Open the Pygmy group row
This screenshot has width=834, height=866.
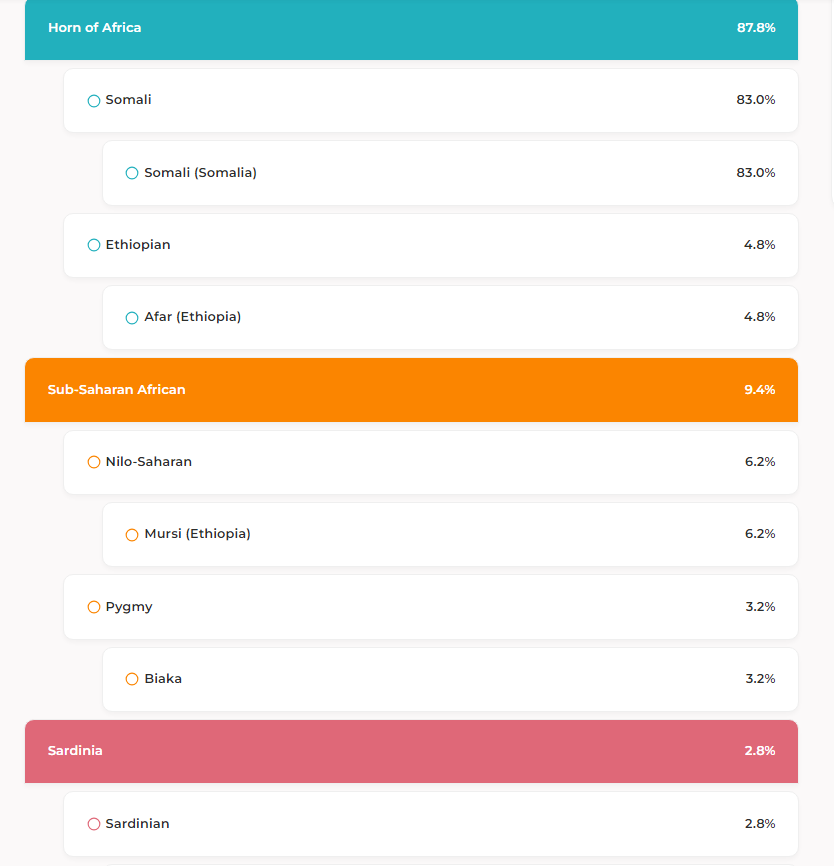click(x=430, y=607)
